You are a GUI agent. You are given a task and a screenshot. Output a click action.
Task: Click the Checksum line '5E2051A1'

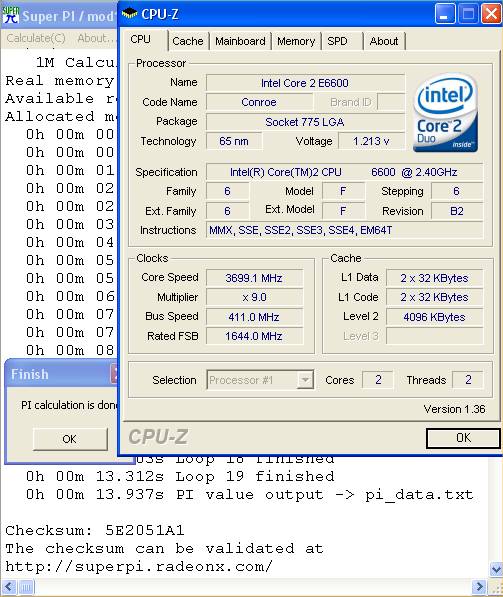coord(95,530)
